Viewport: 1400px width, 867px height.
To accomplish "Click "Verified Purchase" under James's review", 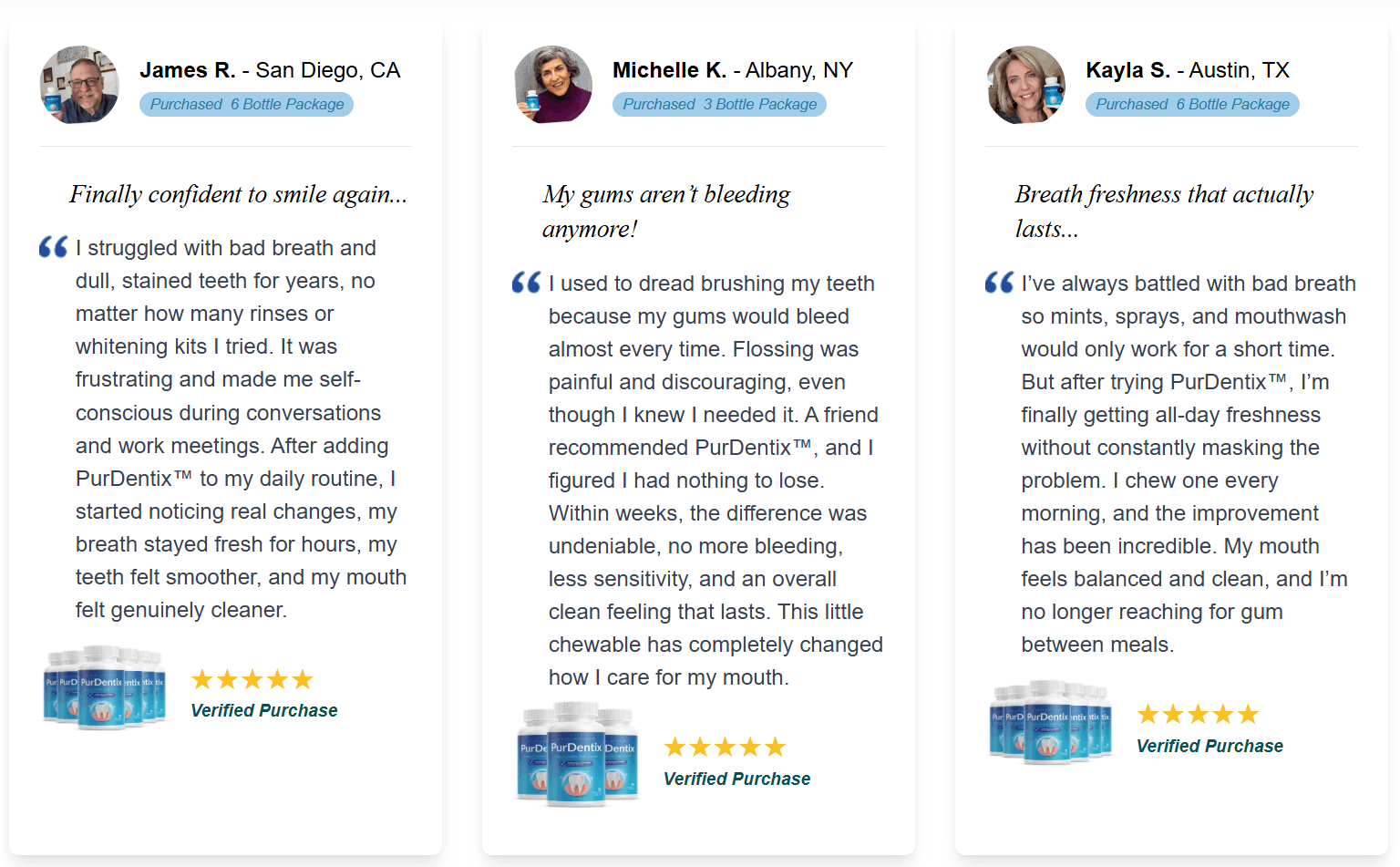I will point(264,710).
